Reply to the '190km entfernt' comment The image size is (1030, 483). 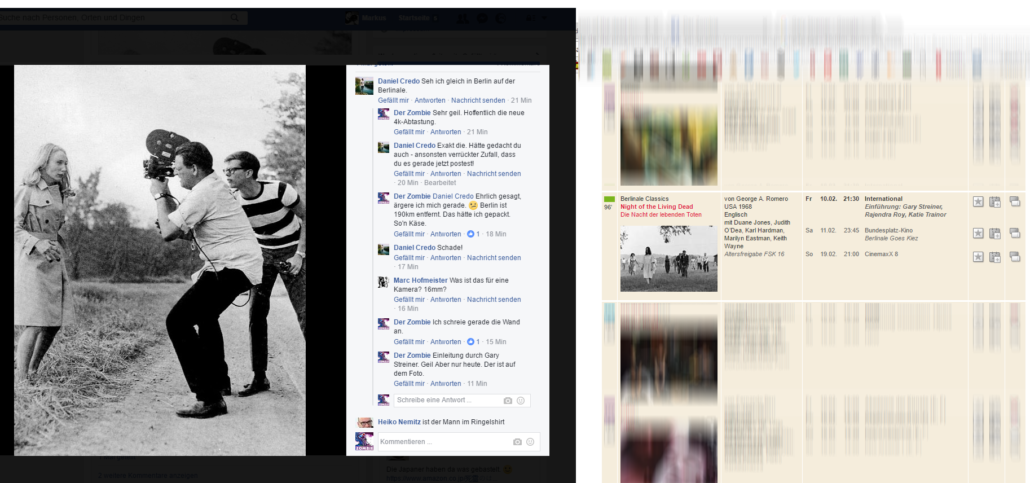coord(445,234)
